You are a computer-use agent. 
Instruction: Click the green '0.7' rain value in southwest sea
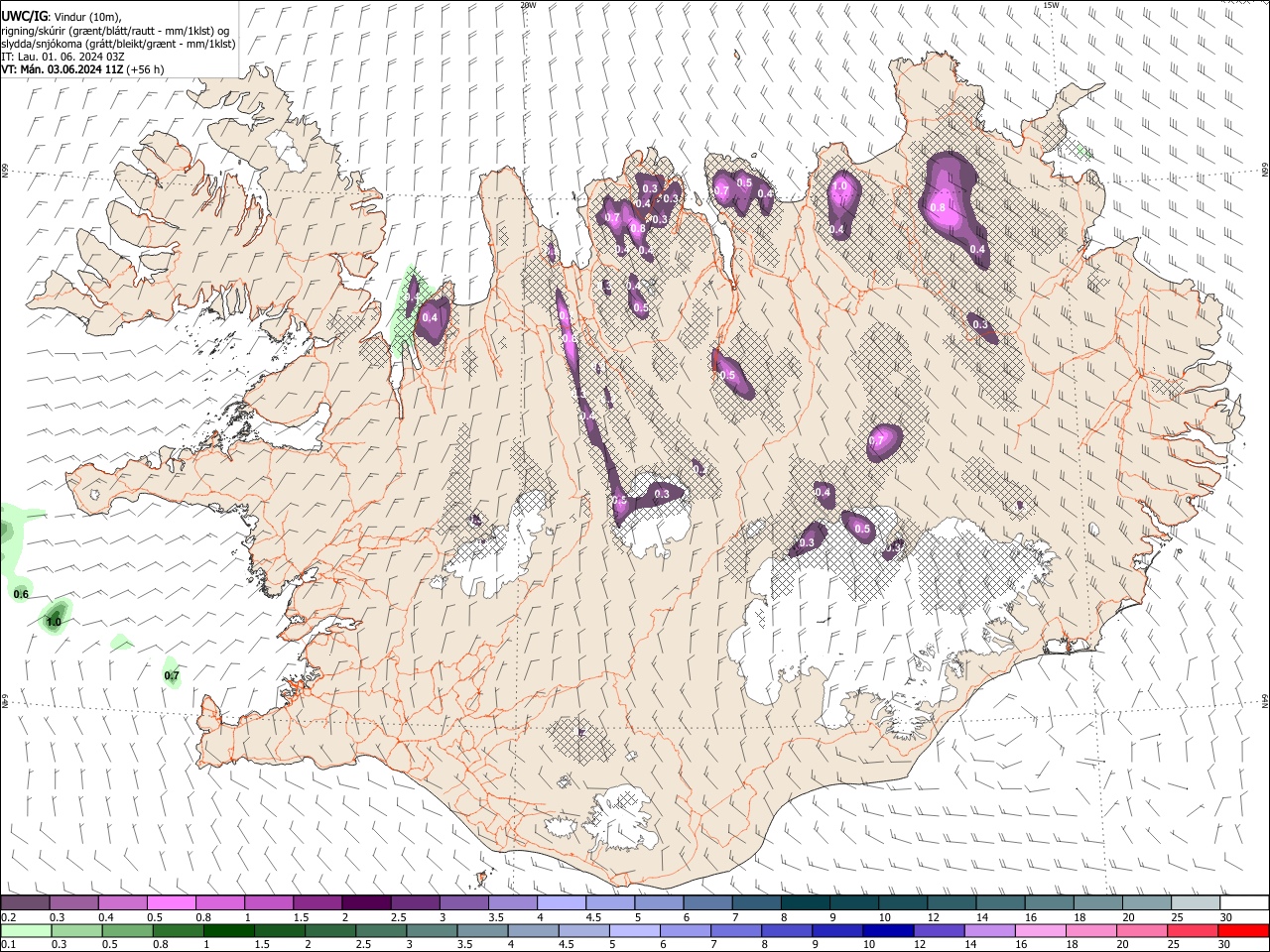click(172, 676)
